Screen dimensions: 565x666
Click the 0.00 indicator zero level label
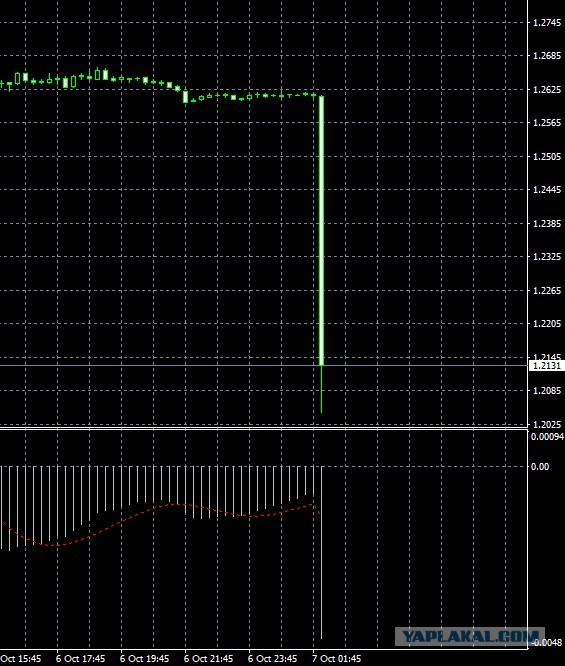pos(540,467)
